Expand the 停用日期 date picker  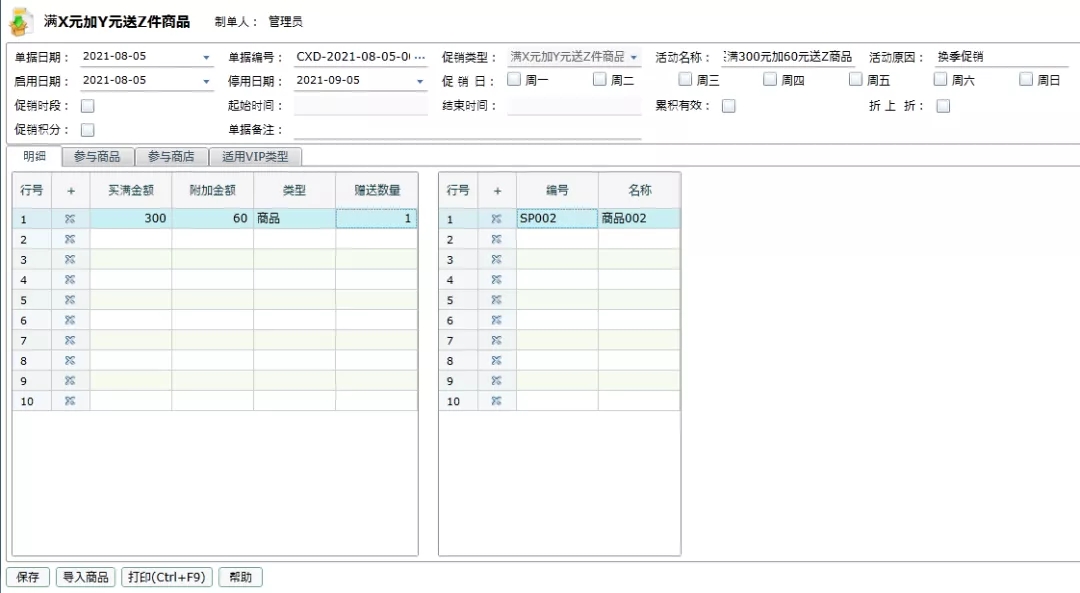[x=419, y=81]
